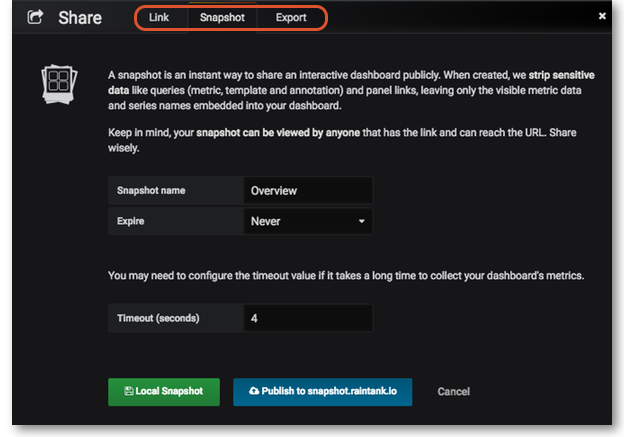
Task: Click the Share arrow icon in header
Action: (35, 17)
